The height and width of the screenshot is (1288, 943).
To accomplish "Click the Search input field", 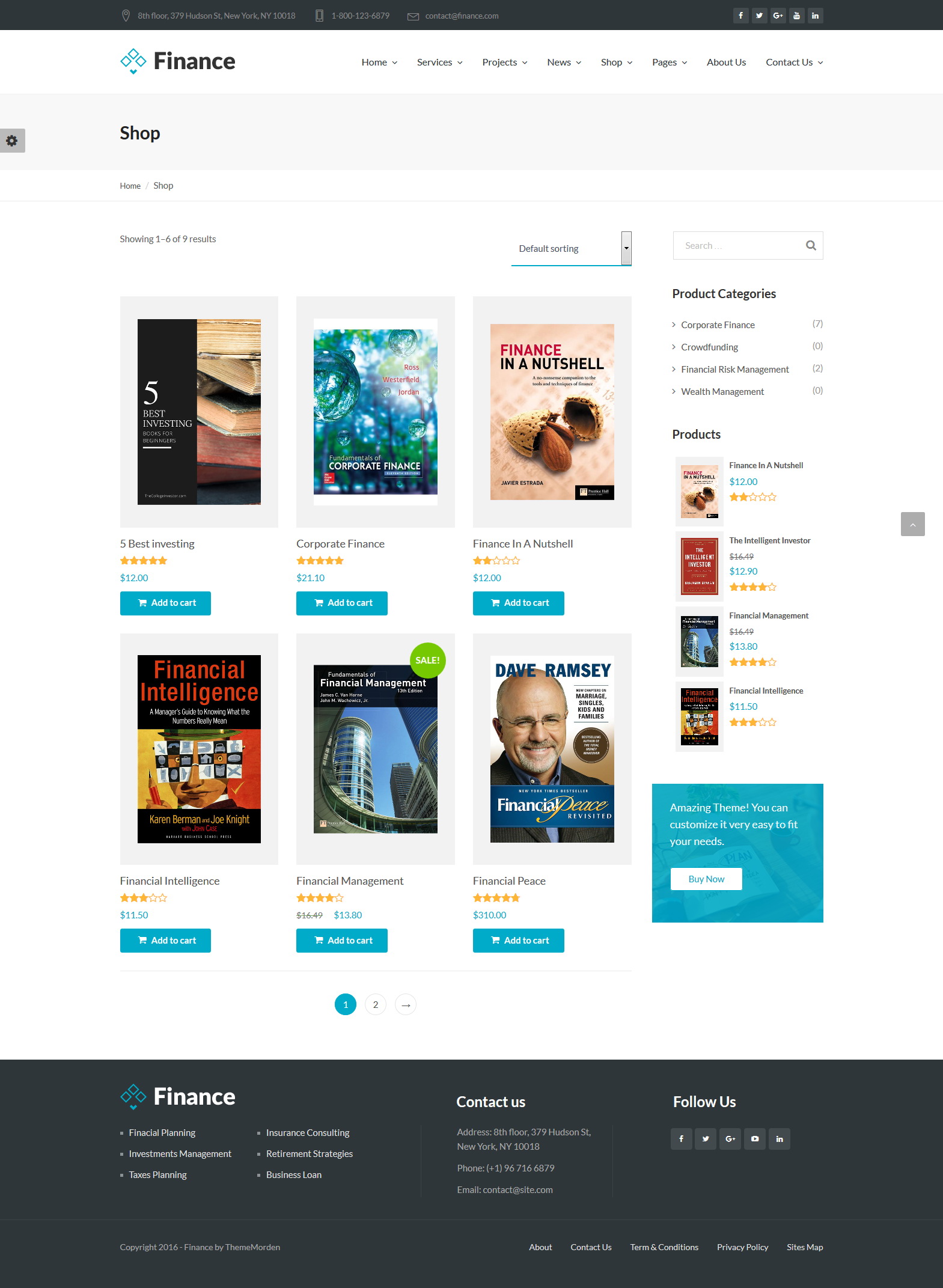I will (x=739, y=245).
